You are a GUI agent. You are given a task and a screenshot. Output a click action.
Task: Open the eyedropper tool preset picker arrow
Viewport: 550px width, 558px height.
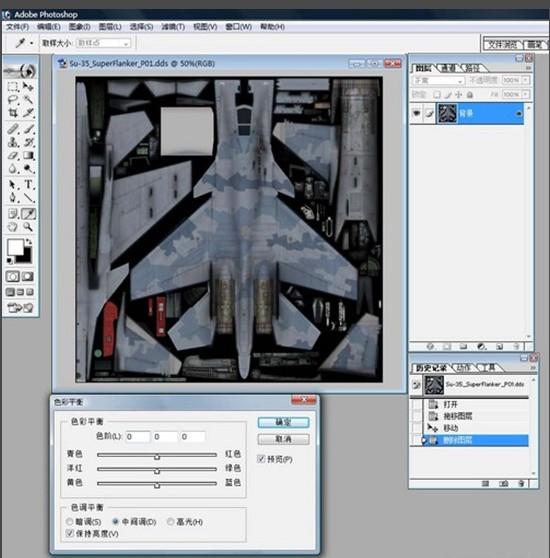[x=31, y=43]
